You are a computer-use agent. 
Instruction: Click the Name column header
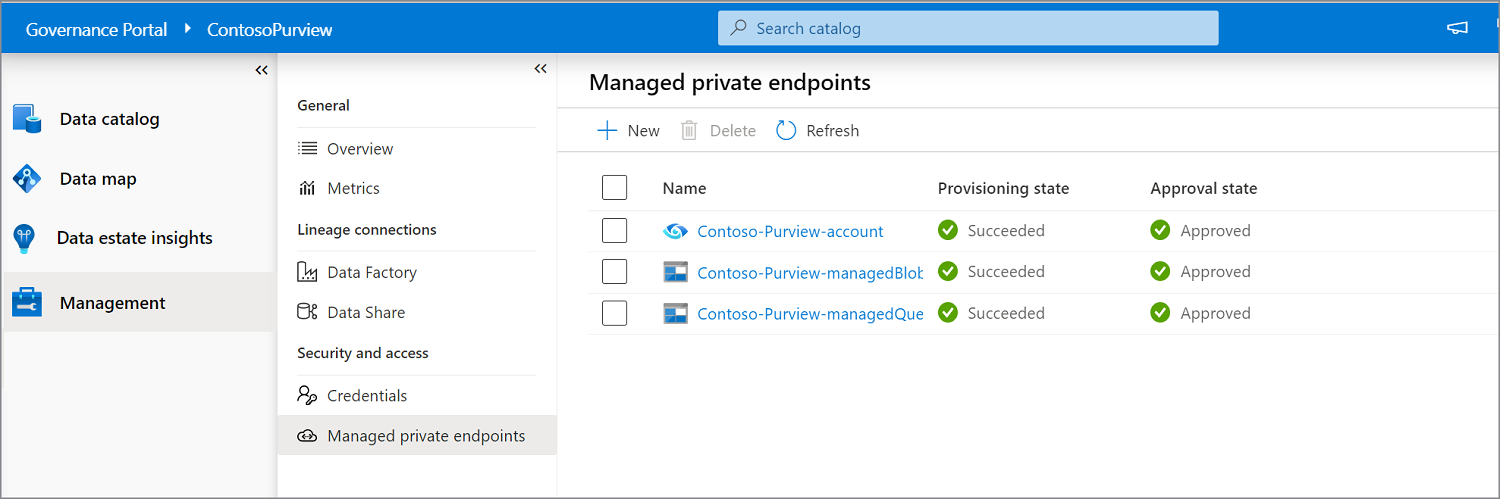point(684,188)
